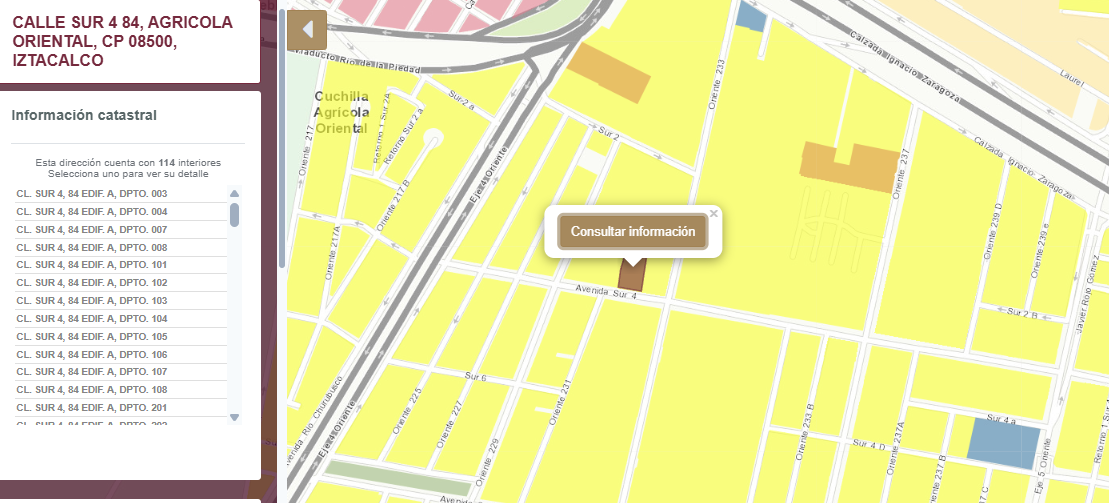This screenshot has height=503, width=1109.
Task: Select CL. SUR 4, 84 EDIF. A, DPTO. 008
Action: [x=120, y=248]
